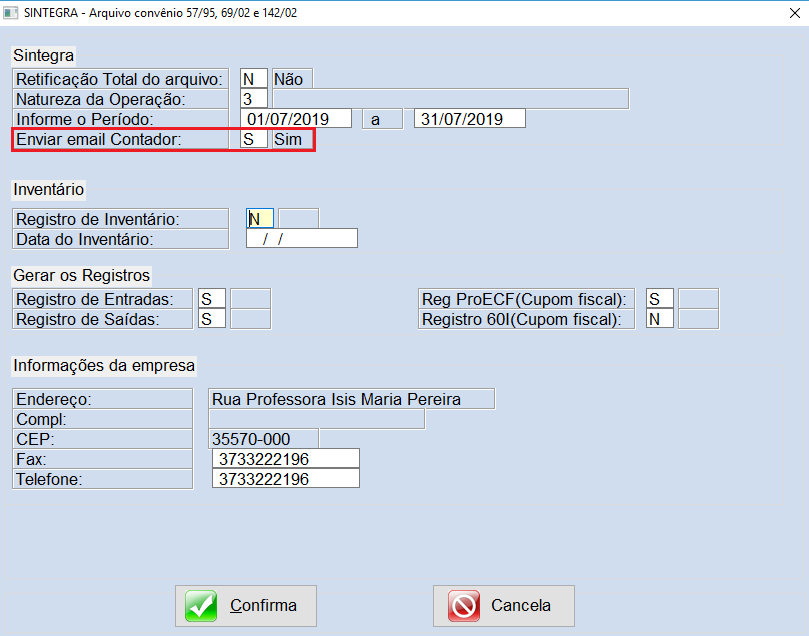
Task: Click the green checkmark icon on Confirma
Action: point(201,606)
